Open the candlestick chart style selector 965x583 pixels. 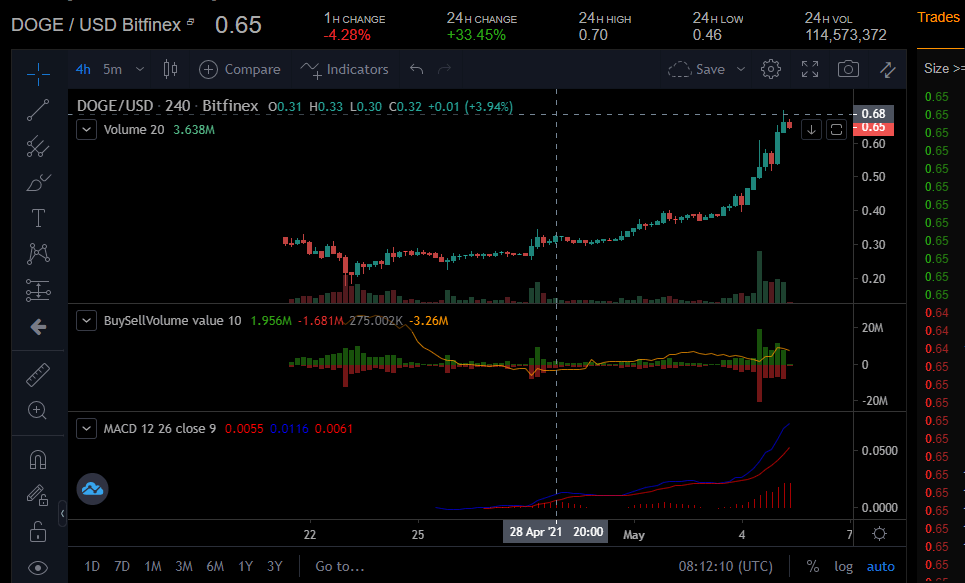(x=170, y=69)
